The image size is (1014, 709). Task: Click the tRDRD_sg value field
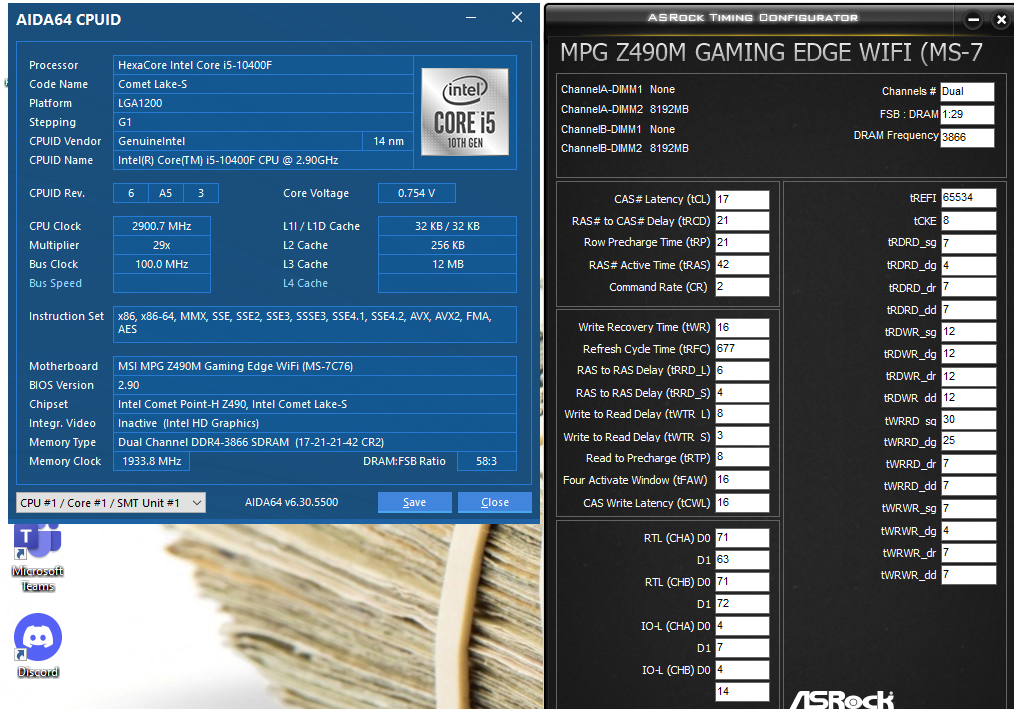click(968, 243)
